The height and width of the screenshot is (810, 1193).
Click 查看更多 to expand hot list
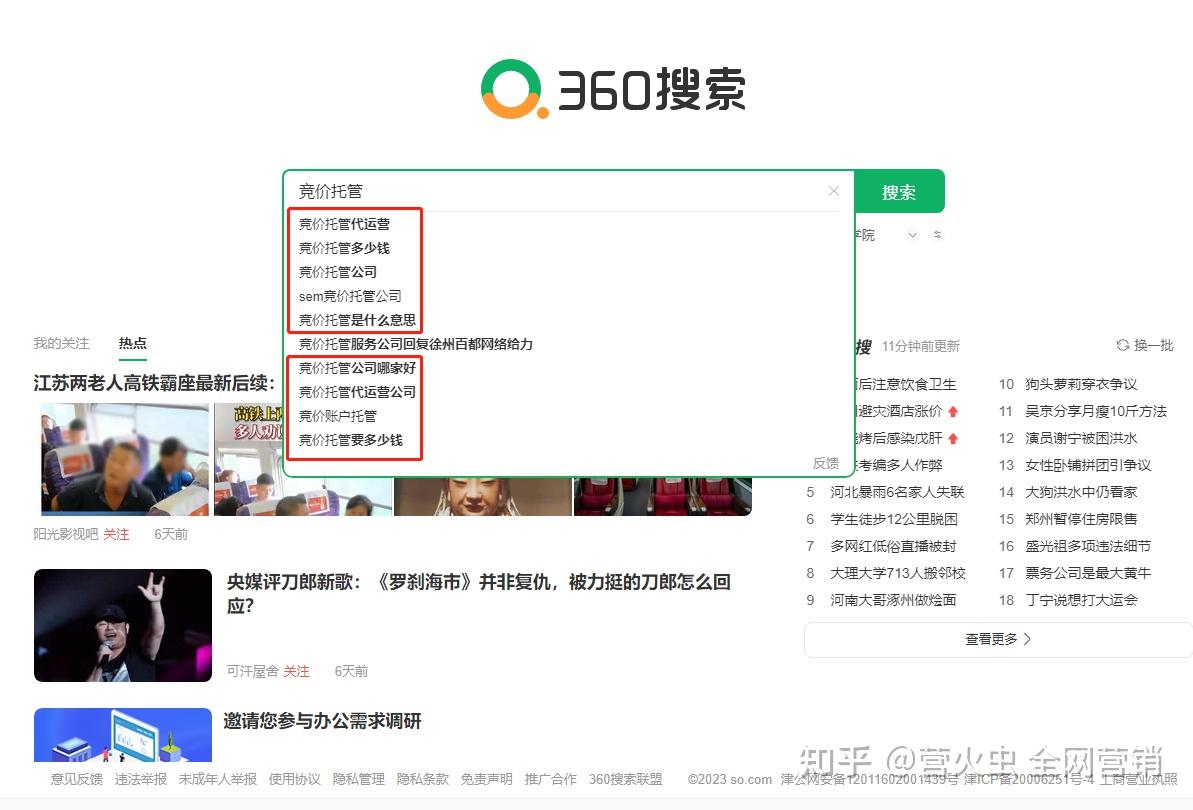tap(997, 639)
